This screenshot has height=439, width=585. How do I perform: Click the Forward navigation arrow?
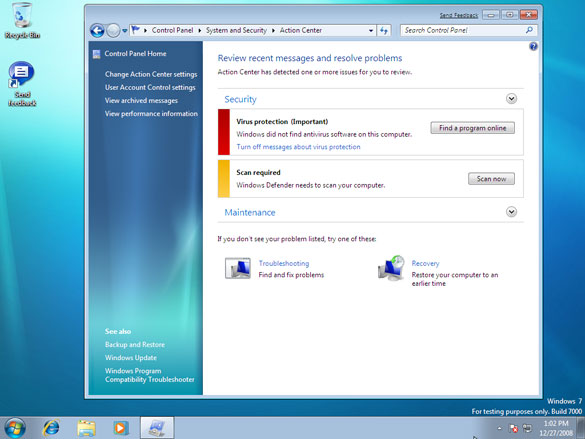(x=113, y=31)
